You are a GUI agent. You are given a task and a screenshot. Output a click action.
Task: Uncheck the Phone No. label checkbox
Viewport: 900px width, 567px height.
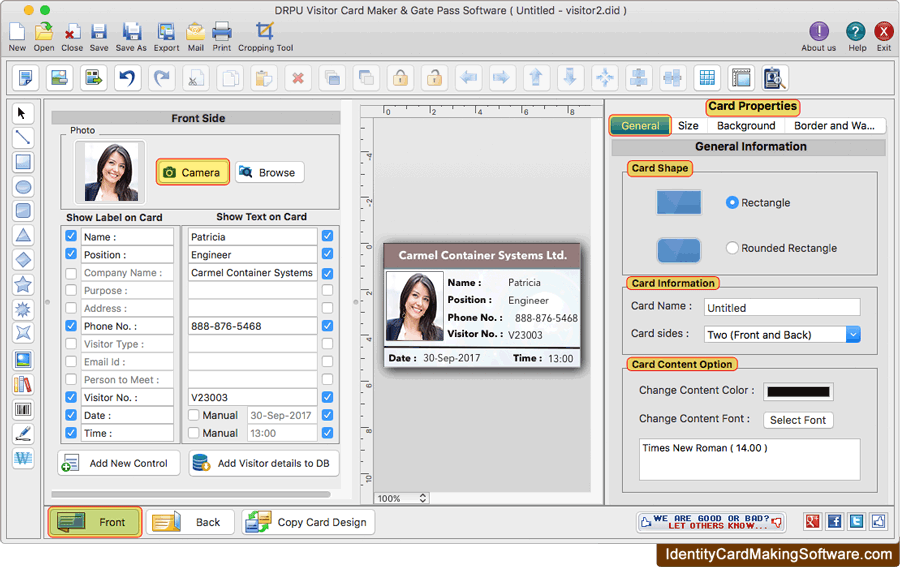click(x=71, y=325)
